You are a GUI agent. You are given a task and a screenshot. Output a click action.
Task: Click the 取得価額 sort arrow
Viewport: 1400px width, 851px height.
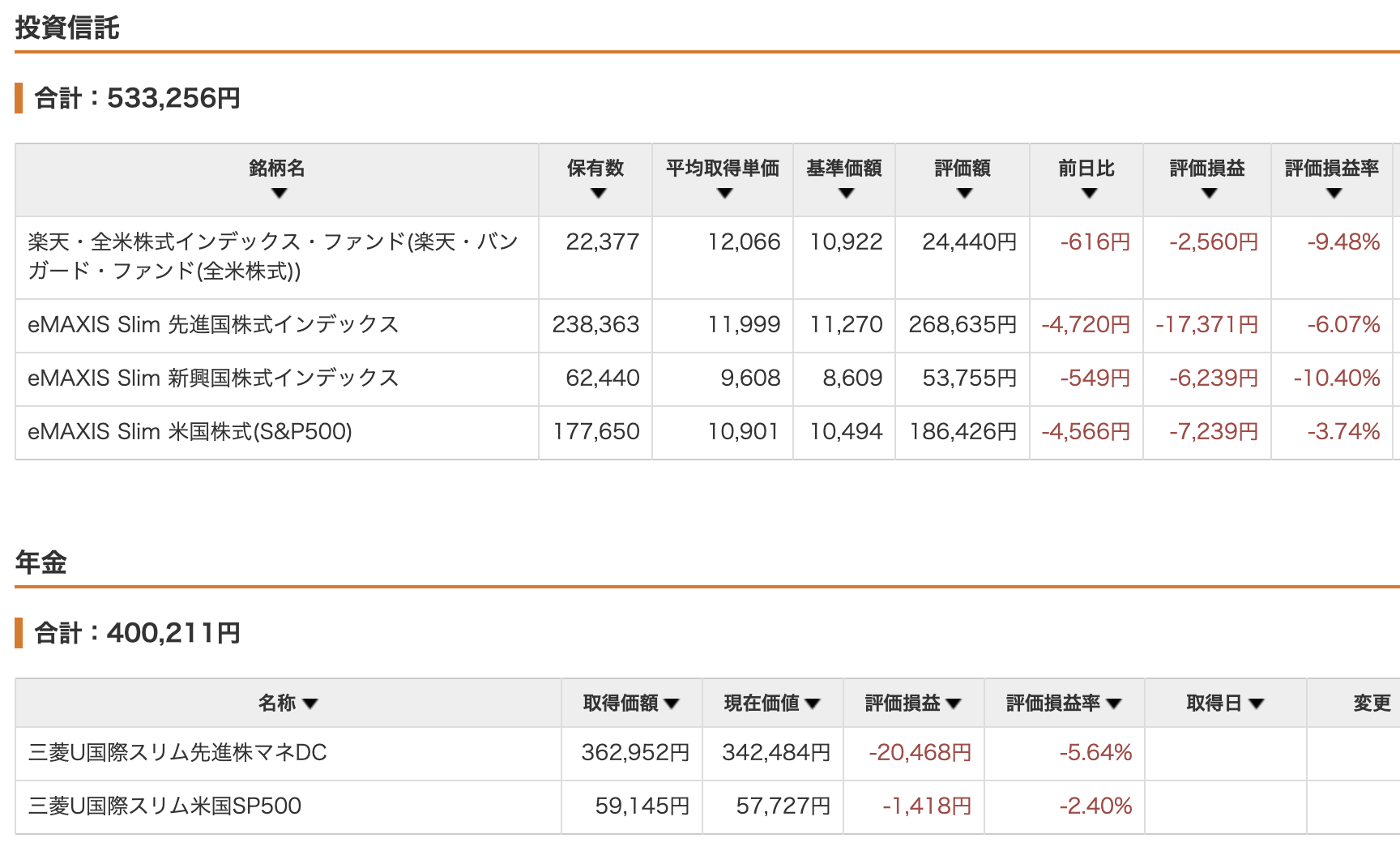[671, 703]
